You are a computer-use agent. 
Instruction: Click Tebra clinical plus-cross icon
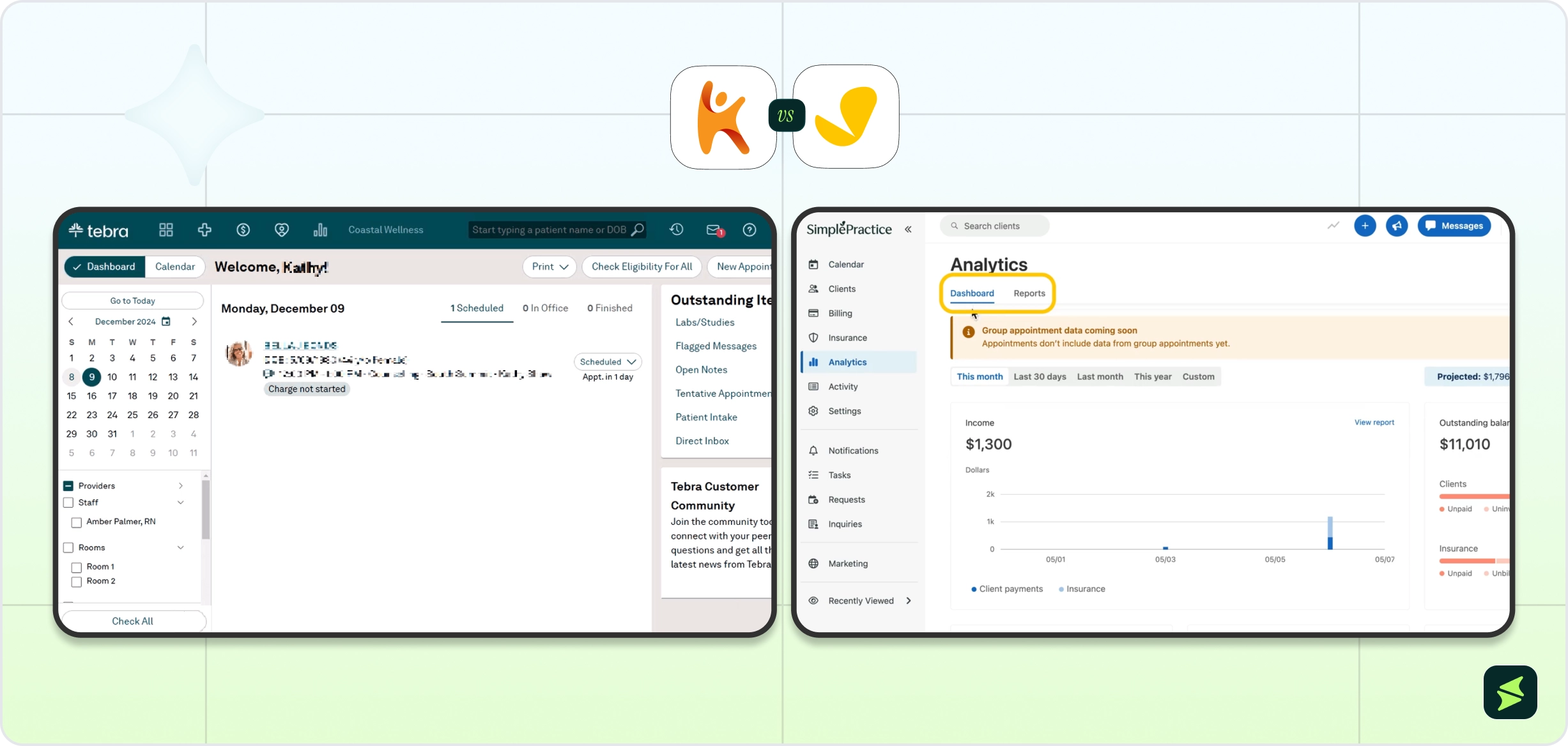tap(204, 230)
